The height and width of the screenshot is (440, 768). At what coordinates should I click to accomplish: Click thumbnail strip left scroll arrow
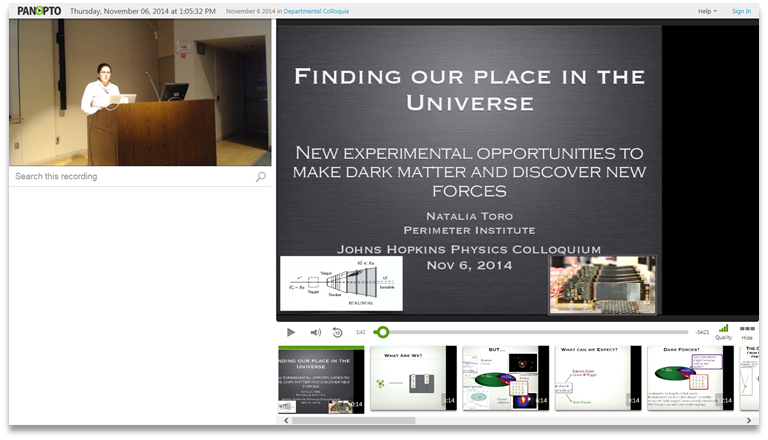click(x=286, y=420)
